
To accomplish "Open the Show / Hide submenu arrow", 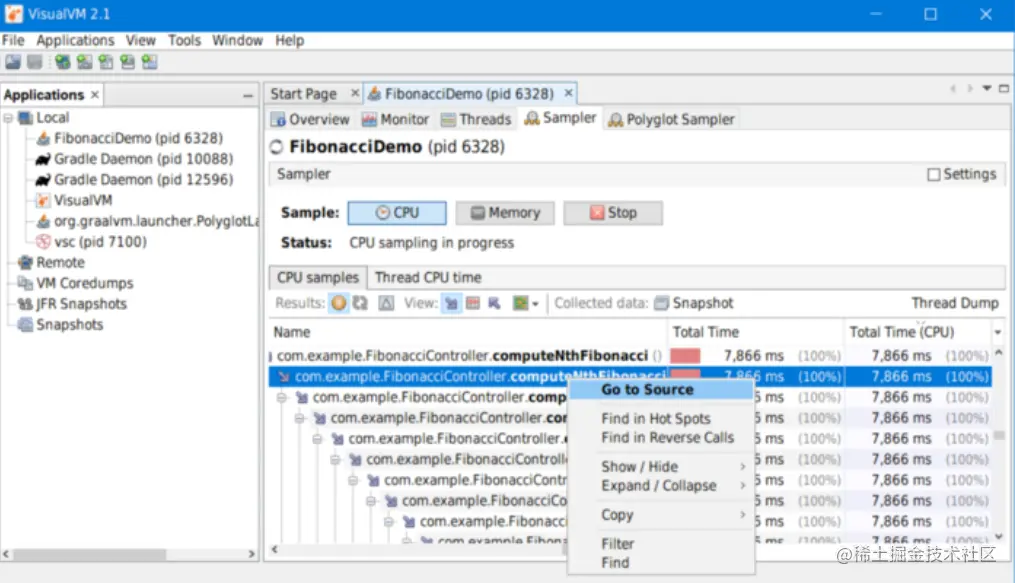I will [742, 467].
